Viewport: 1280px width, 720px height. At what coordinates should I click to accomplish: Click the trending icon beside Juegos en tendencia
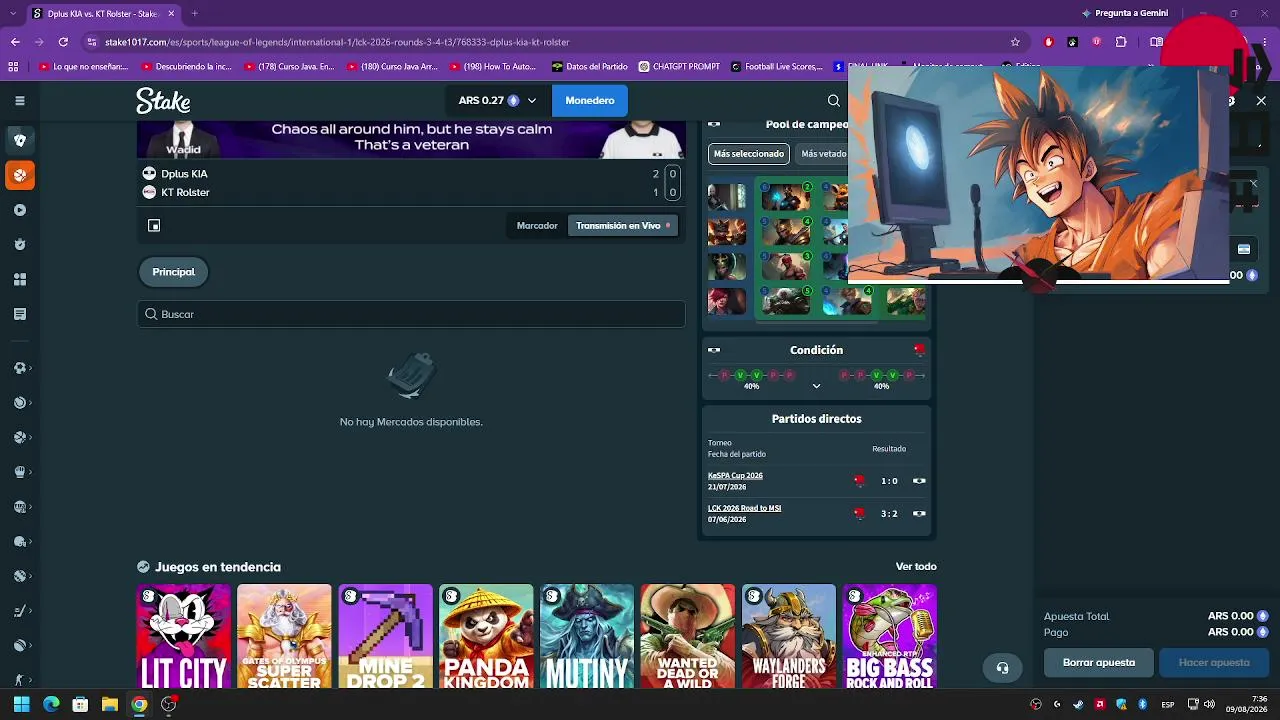tap(143, 567)
